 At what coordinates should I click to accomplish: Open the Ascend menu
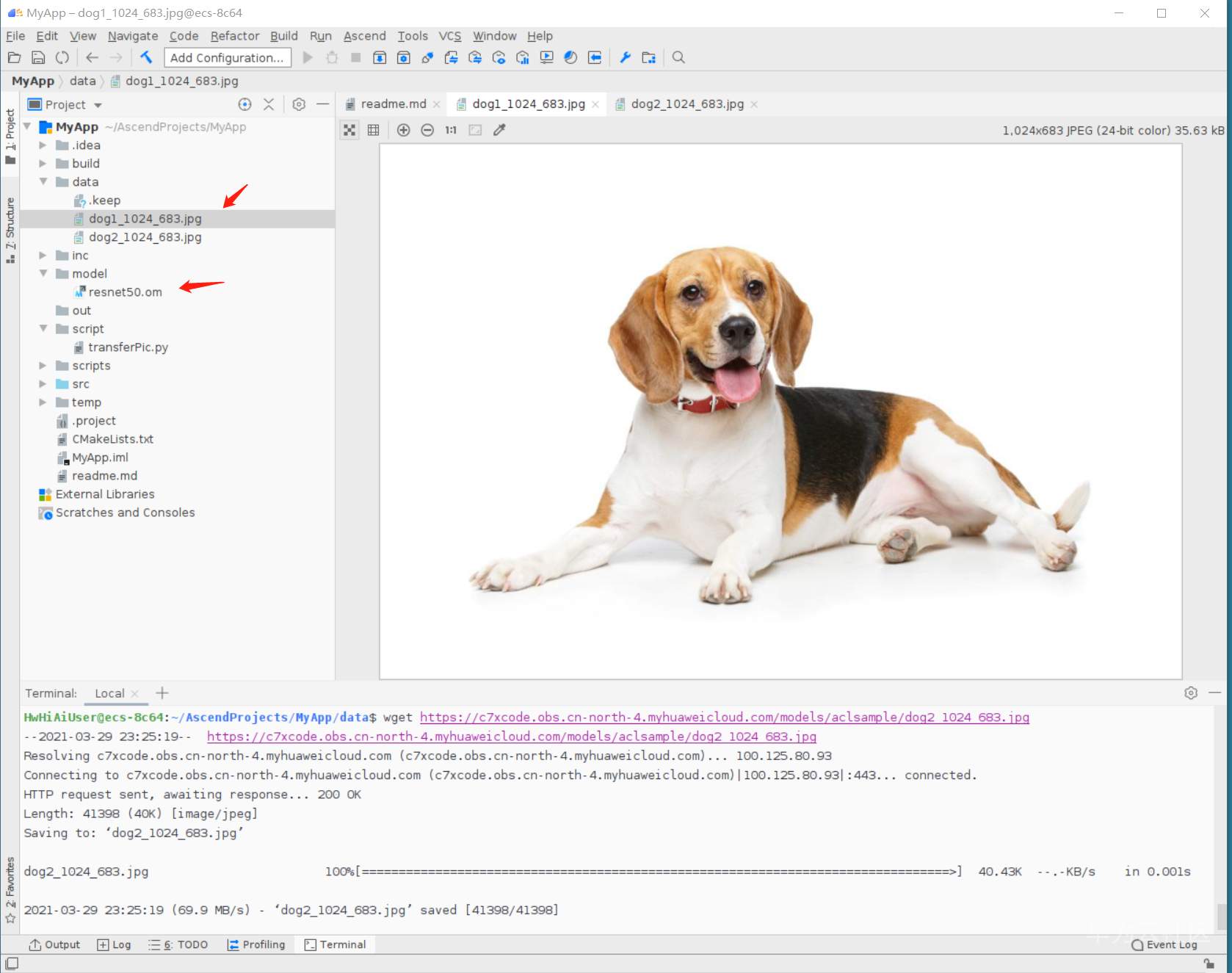[364, 36]
